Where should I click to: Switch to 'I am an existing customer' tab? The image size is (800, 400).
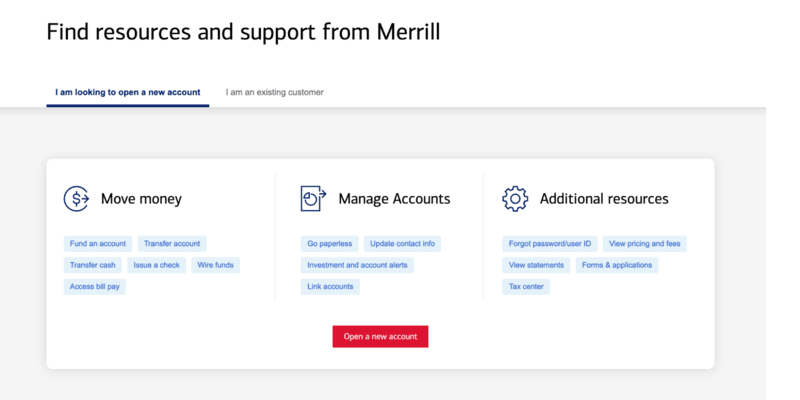pyautogui.click(x=274, y=93)
